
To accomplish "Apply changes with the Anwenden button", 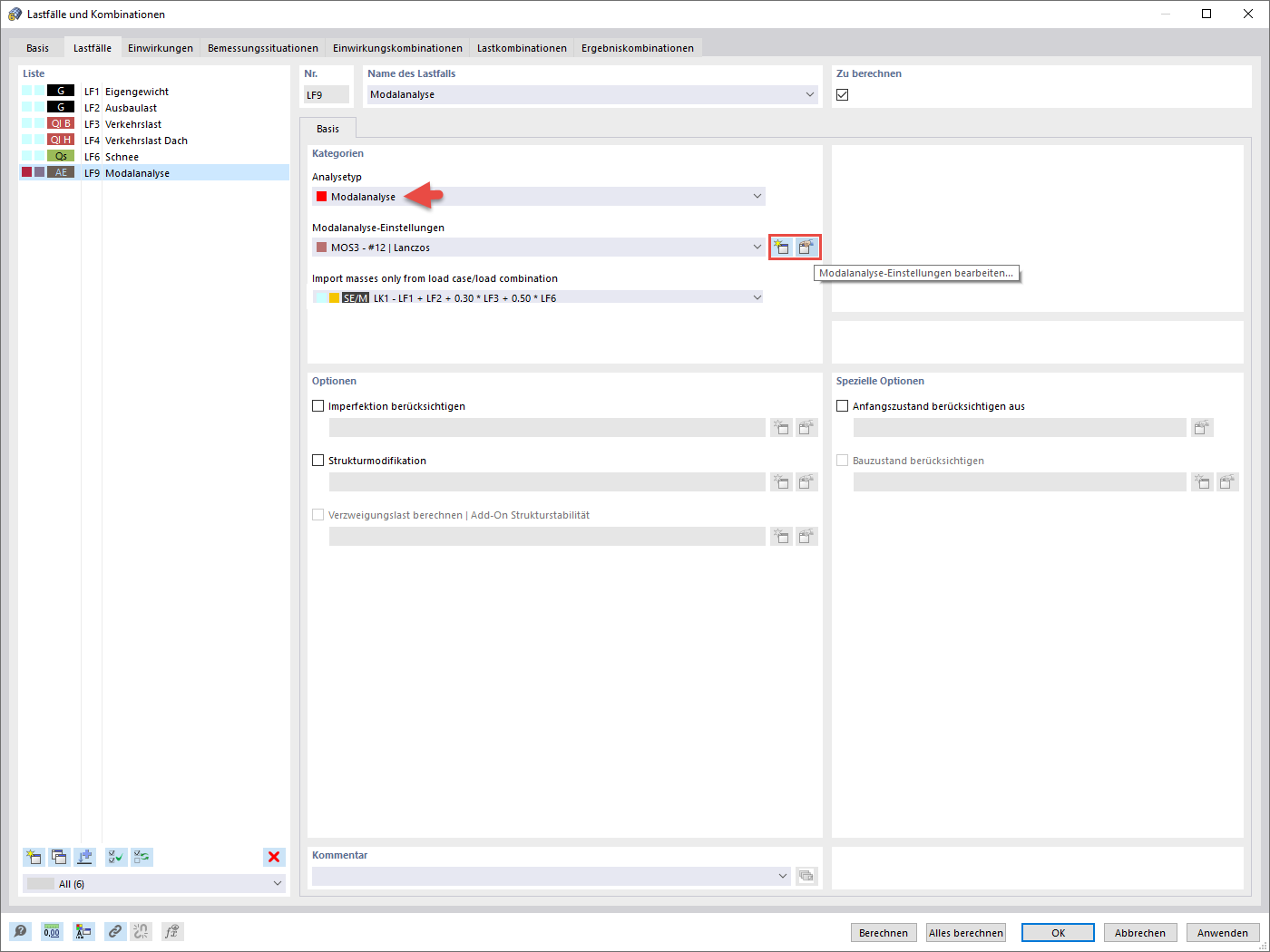I will click(1223, 932).
